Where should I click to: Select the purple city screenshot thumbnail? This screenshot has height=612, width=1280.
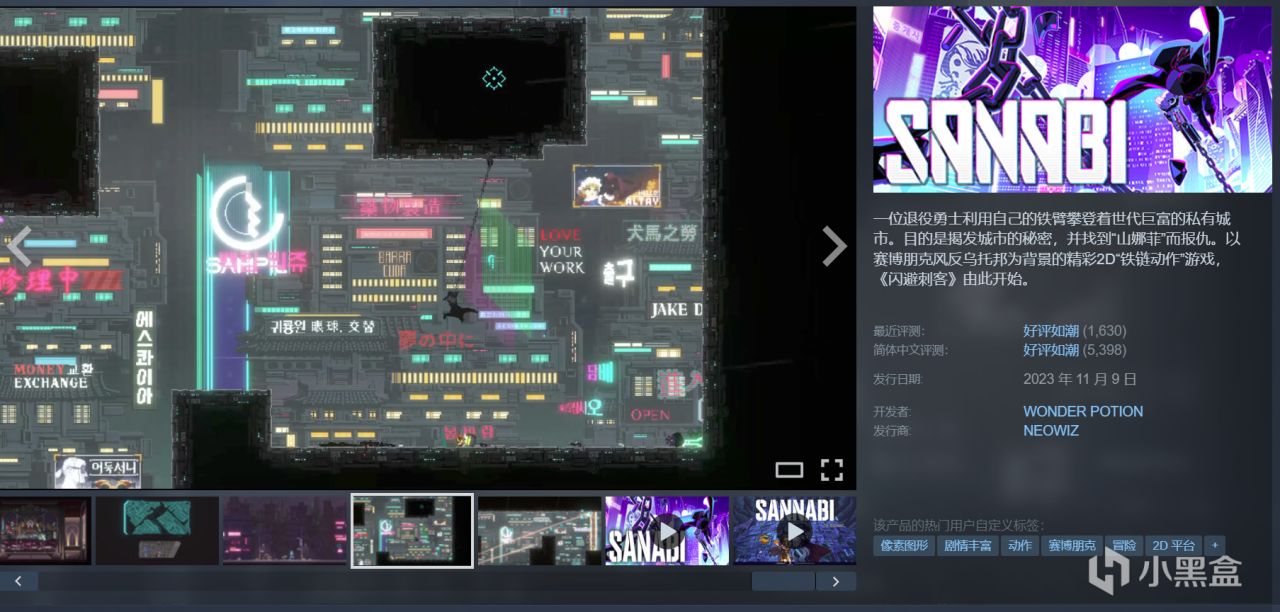(x=285, y=531)
